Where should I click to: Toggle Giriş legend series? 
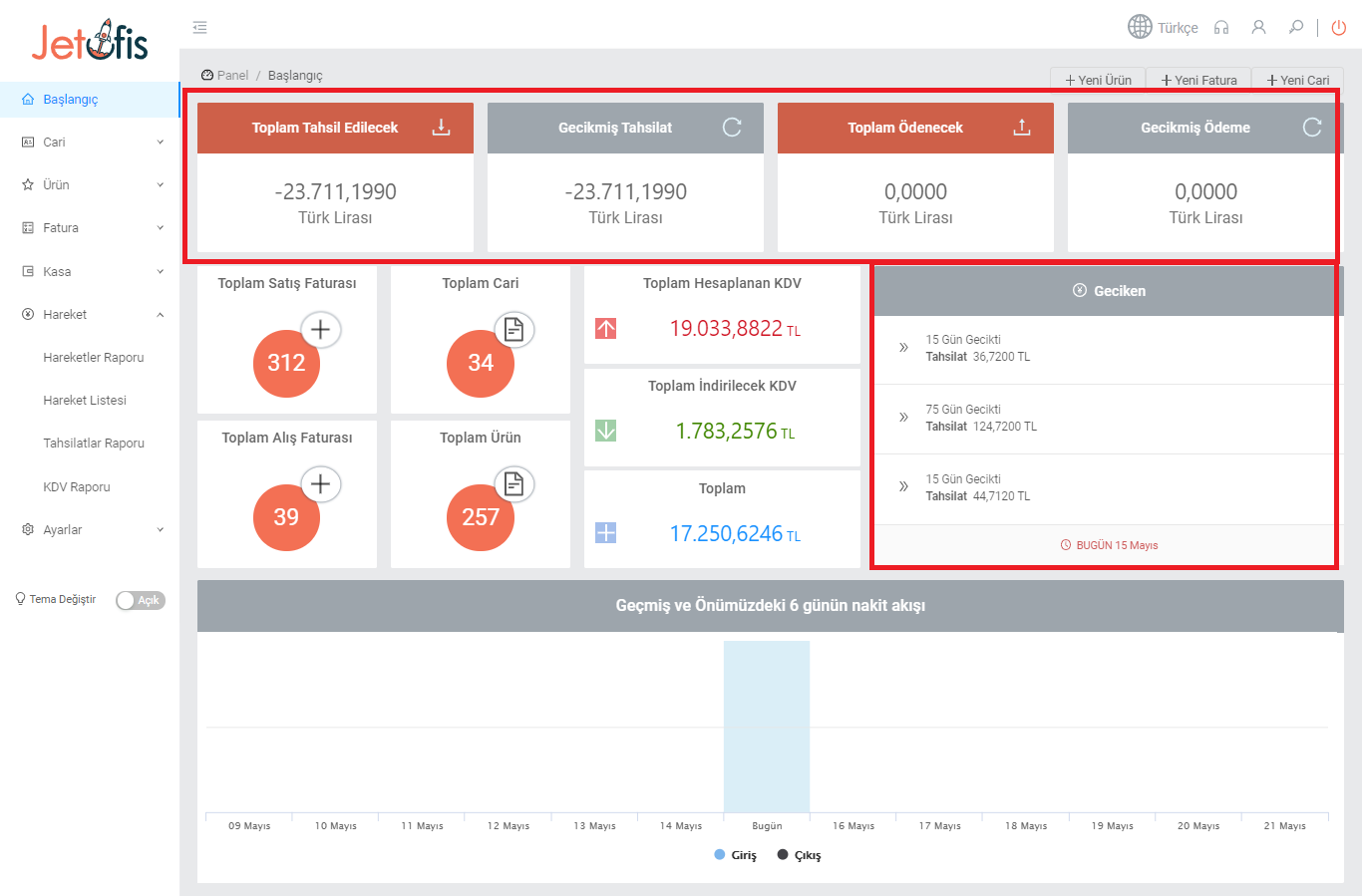(736, 855)
